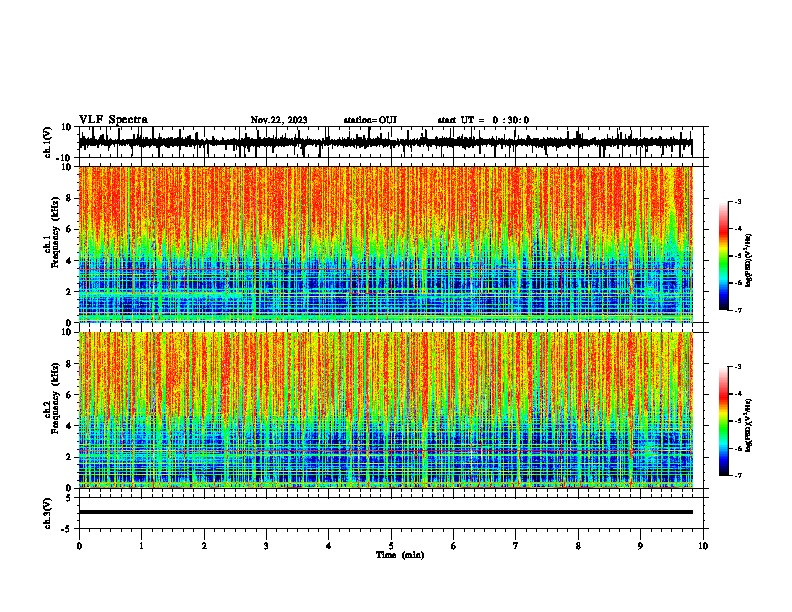Click the ch.2 spectrogram color scale bar
The height and width of the screenshot is (612, 792).
point(723,421)
